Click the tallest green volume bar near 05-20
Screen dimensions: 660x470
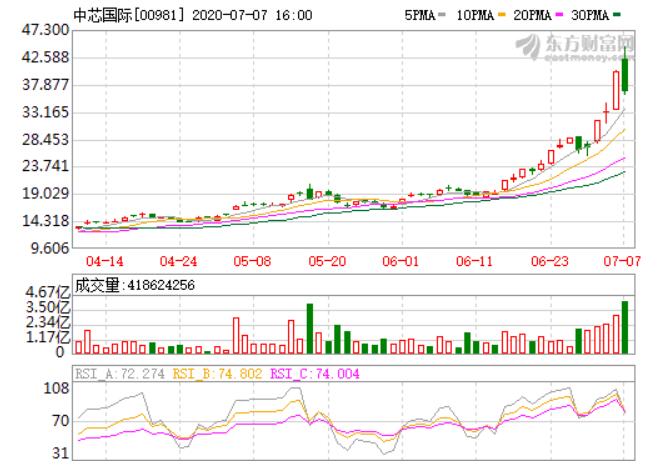pyautogui.click(x=310, y=329)
